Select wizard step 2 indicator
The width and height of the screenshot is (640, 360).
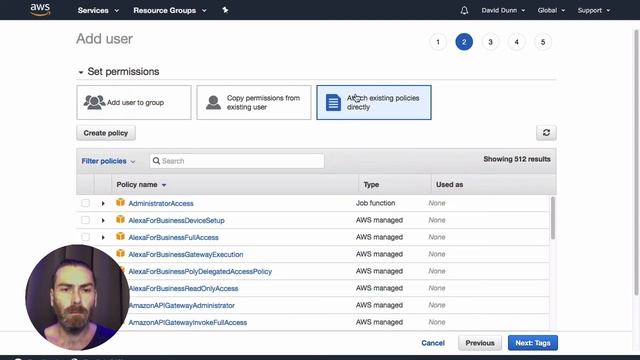click(x=464, y=42)
